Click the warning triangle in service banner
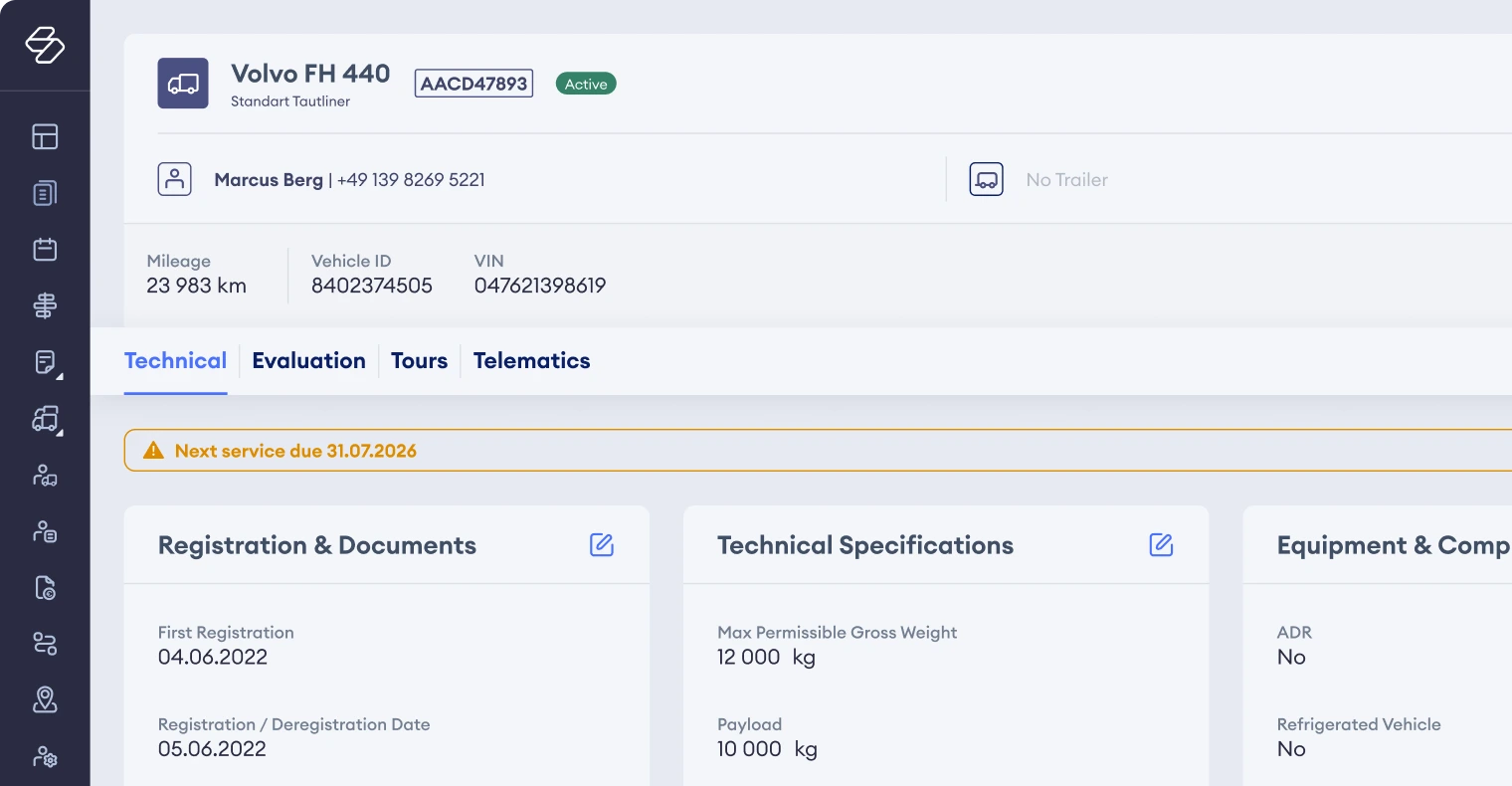 pos(153,451)
